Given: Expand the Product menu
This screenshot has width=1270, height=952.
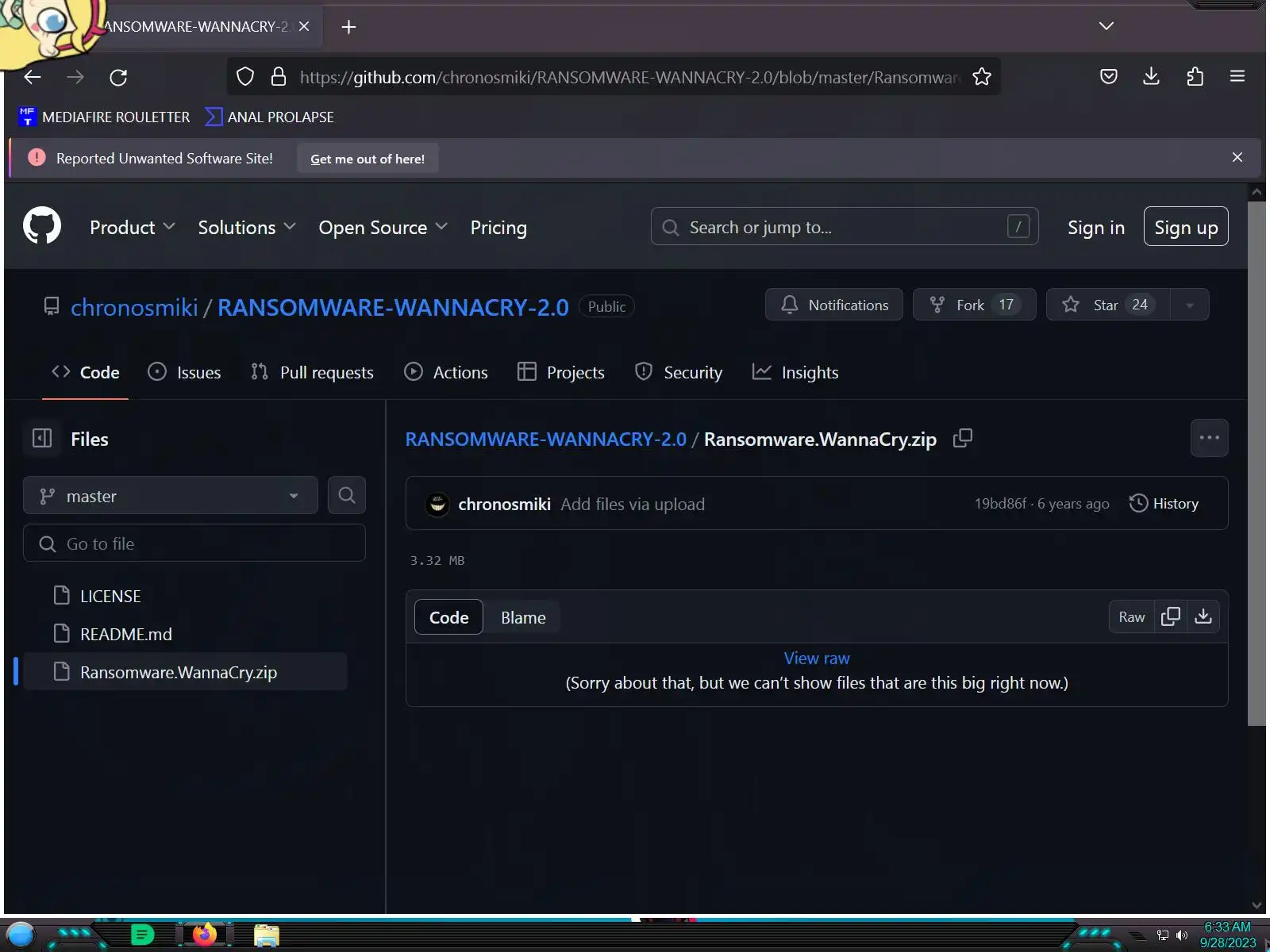Looking at the screenshot, I should [x=132, y=228].
